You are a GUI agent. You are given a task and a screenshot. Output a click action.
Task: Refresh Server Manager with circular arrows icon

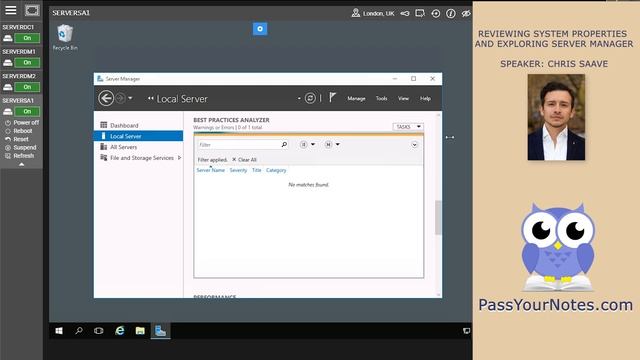click(x=310, y=98)
